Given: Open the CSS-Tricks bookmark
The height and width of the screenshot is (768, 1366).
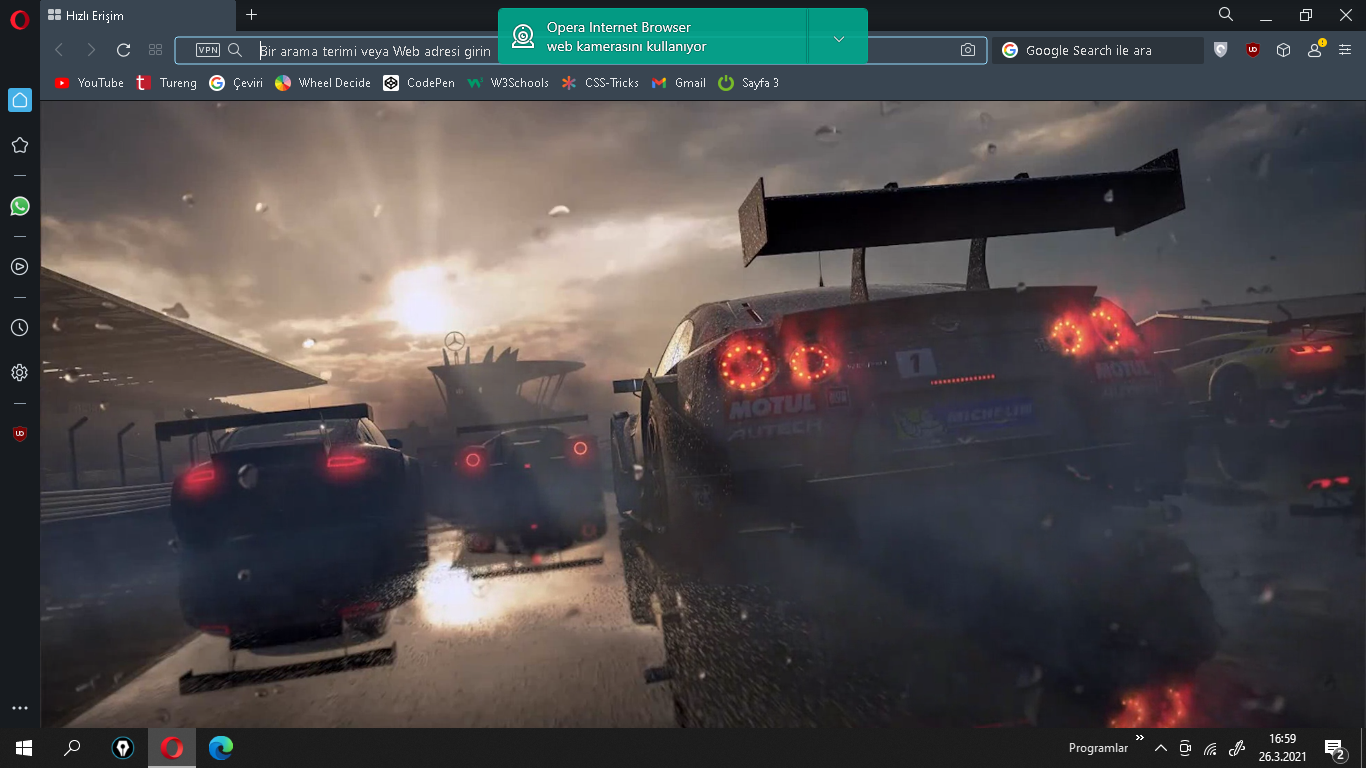Looking at the screenshot, I should (600, 83).
